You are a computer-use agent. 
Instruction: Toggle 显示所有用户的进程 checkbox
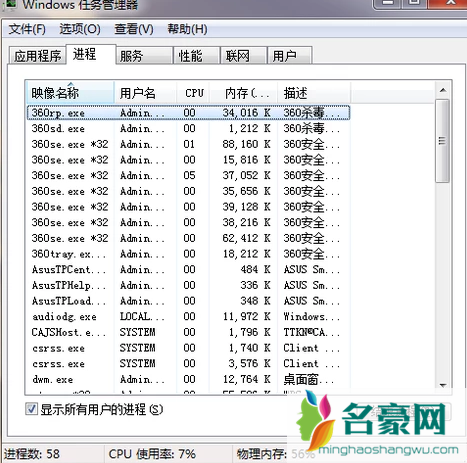tap(32, 409)
